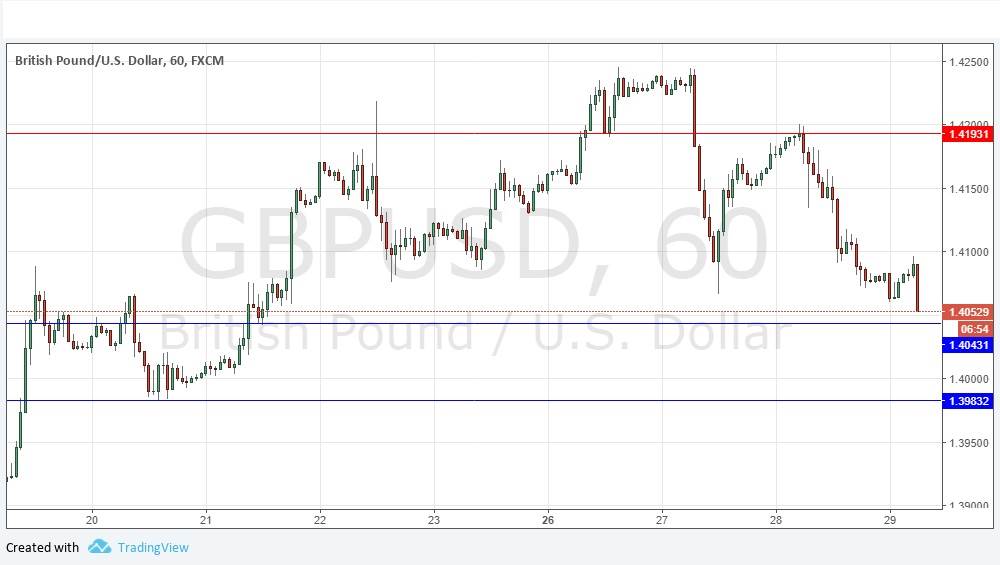Open the TradingView text link
The image size is (1000, 565).
(152, 547)
